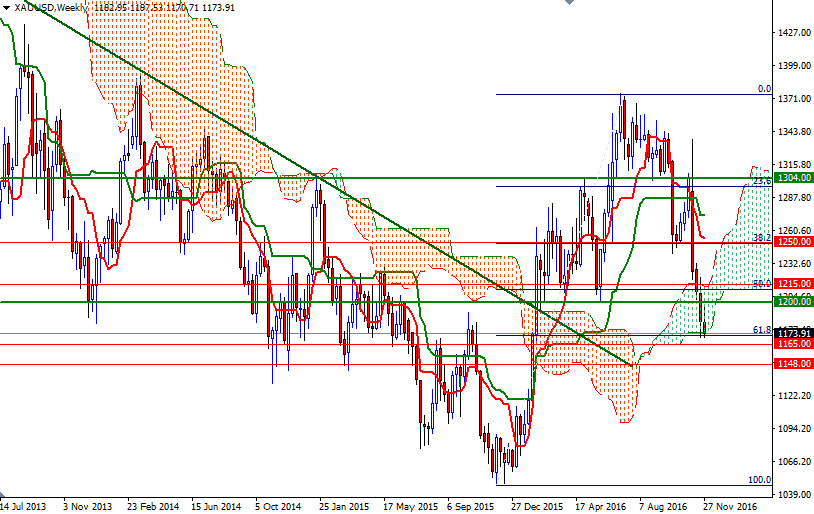
Task: Click the 1427.00 price on the axis
Action: pos(792,33)
